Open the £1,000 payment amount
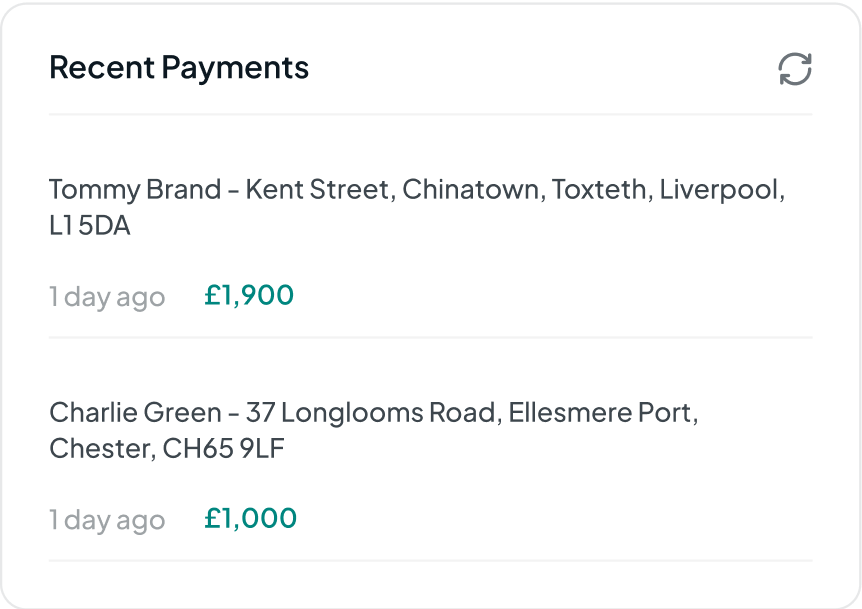This screenshot has width=862, height=609. 250,519
